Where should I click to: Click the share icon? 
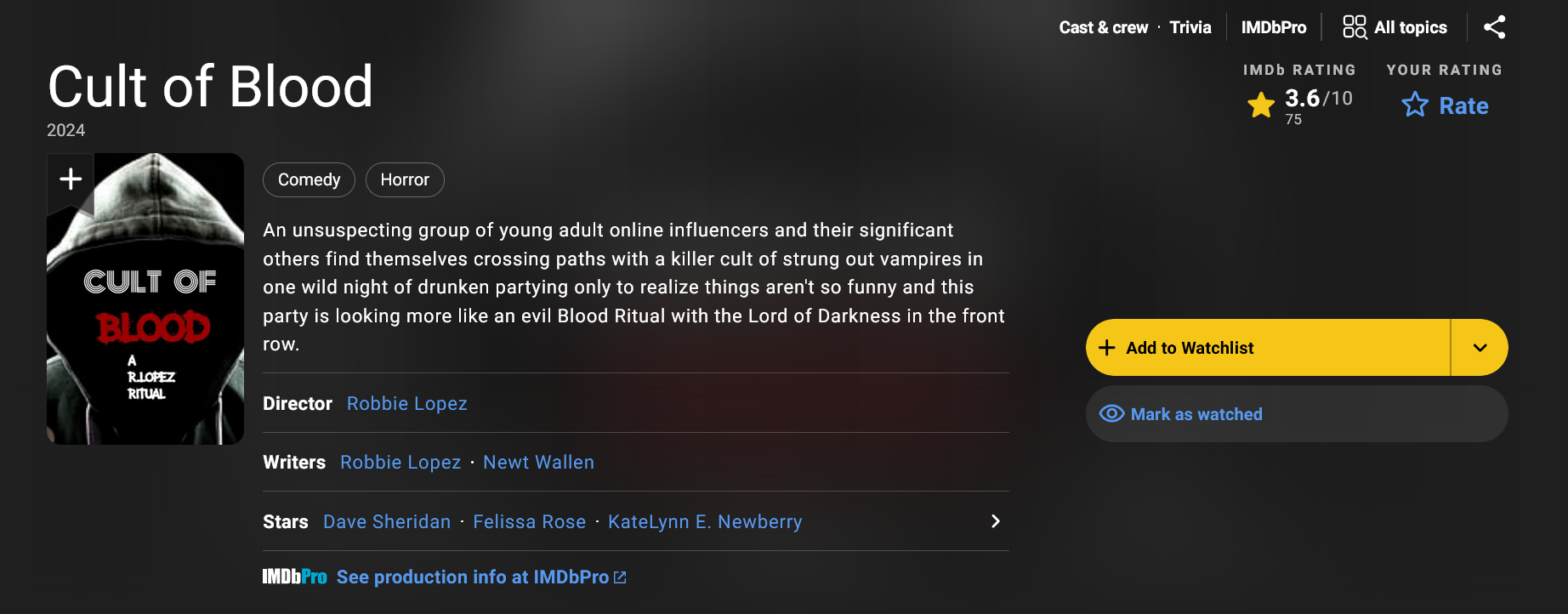pos(1494,27)
